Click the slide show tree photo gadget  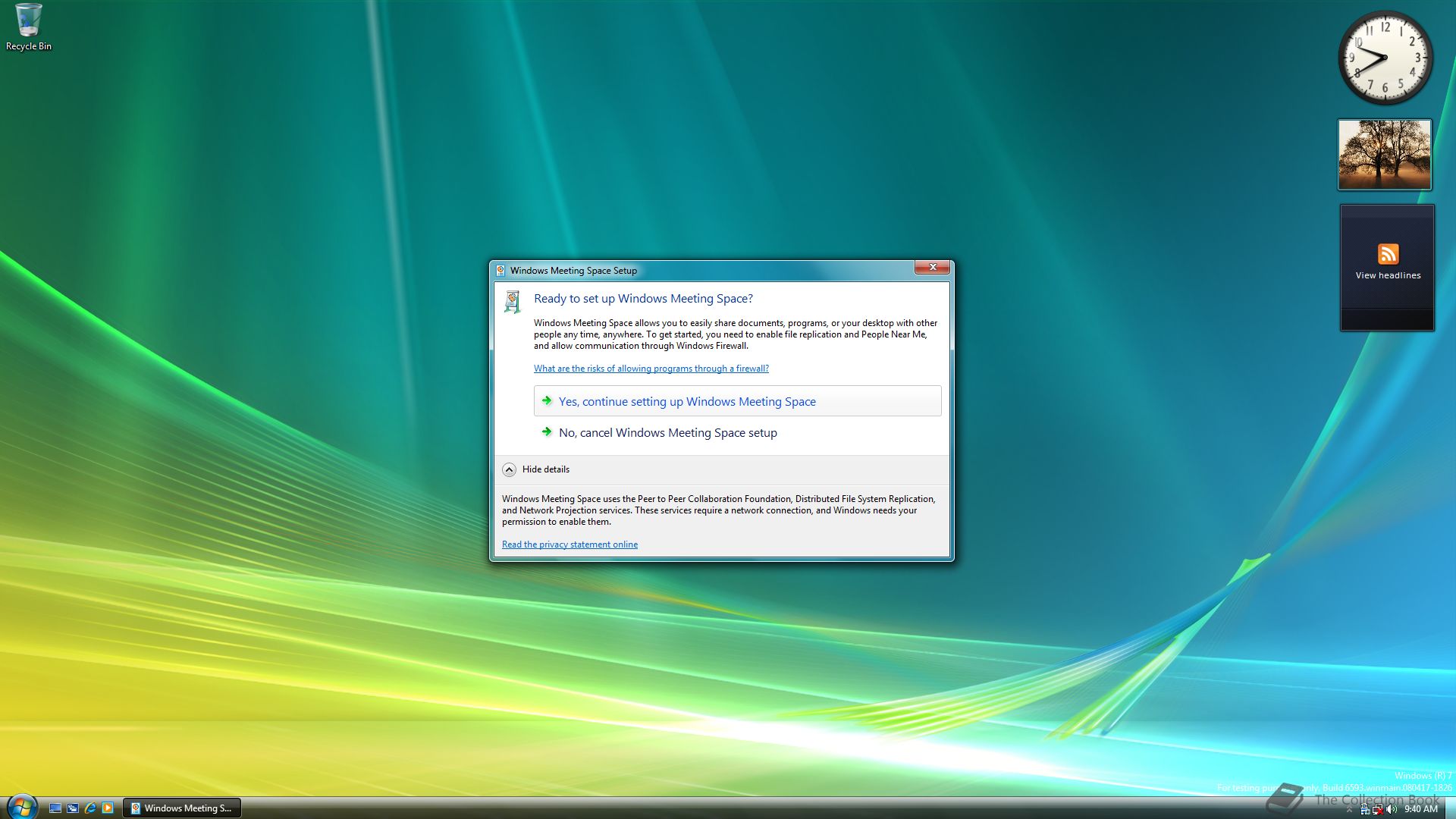coord(1385,155)
